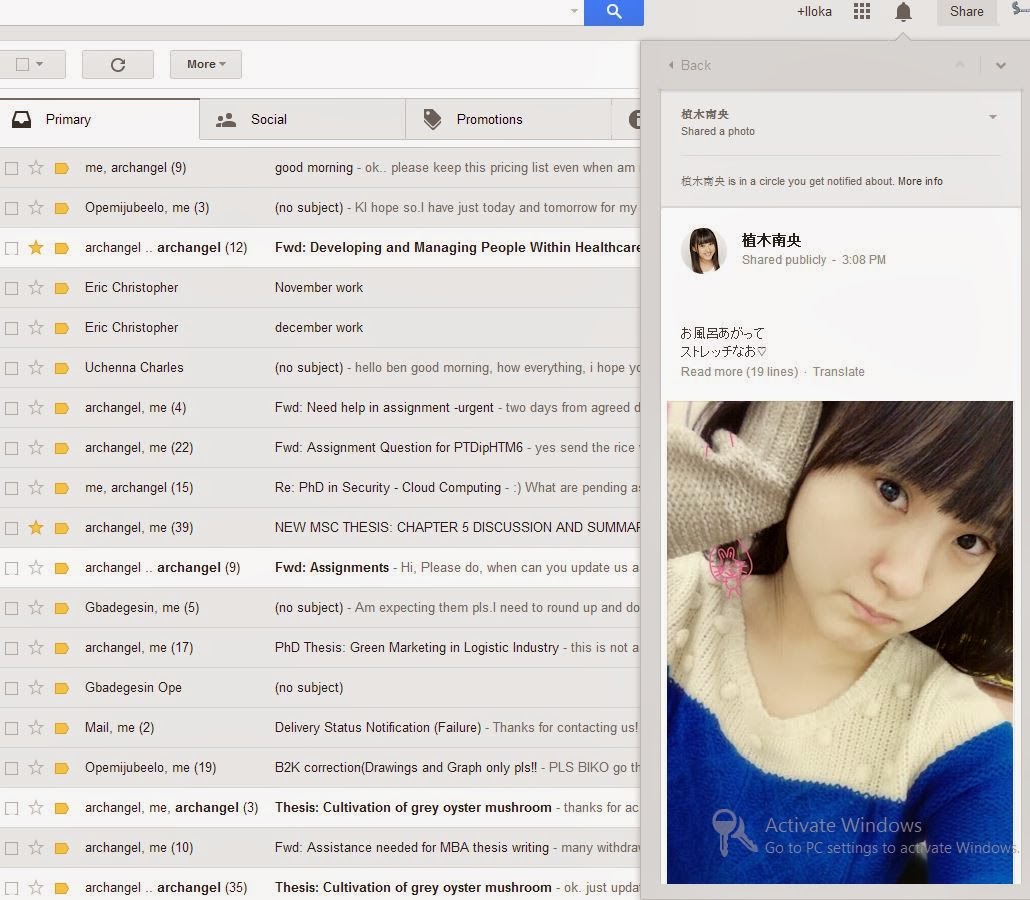Star the Delivery Status Notification email
Screen dimensions: 1030x900
(x=36, y=728)
